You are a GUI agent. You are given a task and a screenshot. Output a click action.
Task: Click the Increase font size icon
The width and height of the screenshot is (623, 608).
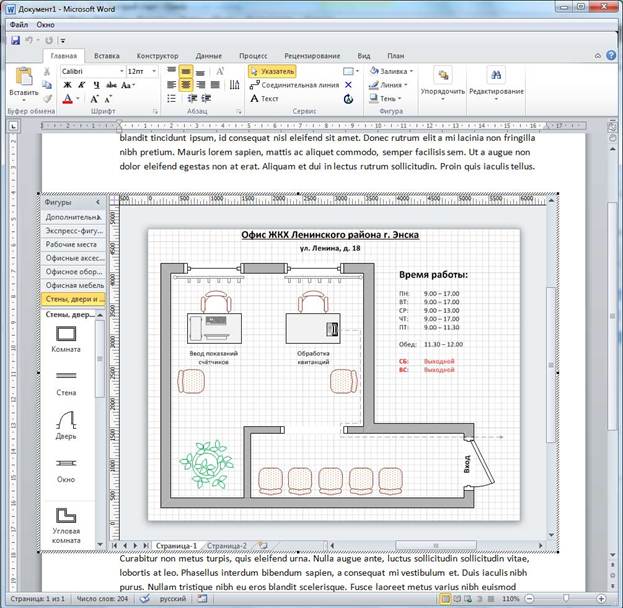point(94,99)
